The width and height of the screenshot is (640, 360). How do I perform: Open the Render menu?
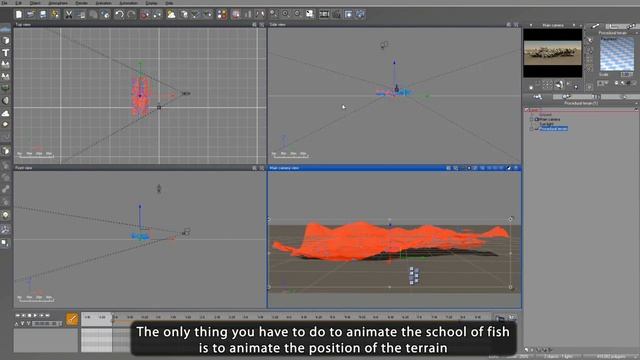(x=82, y=3)
